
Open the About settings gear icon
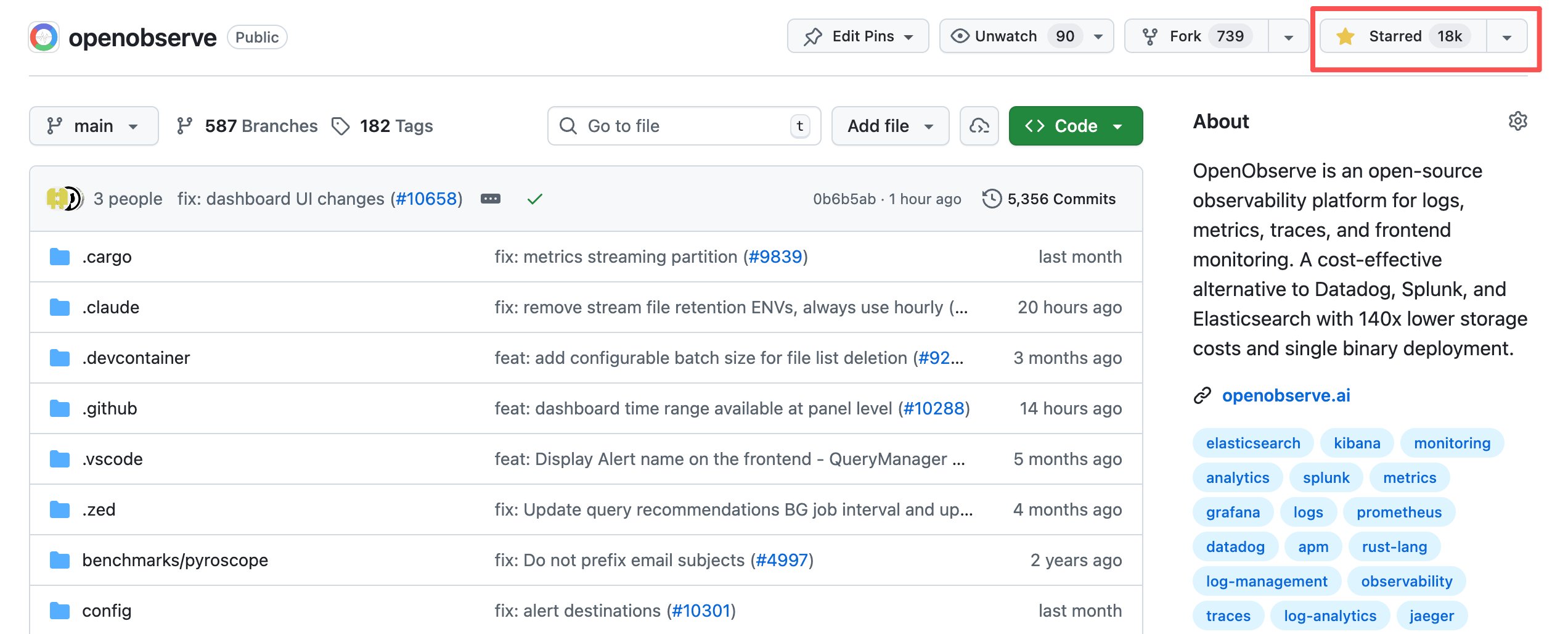click(x=1517, y=121)
